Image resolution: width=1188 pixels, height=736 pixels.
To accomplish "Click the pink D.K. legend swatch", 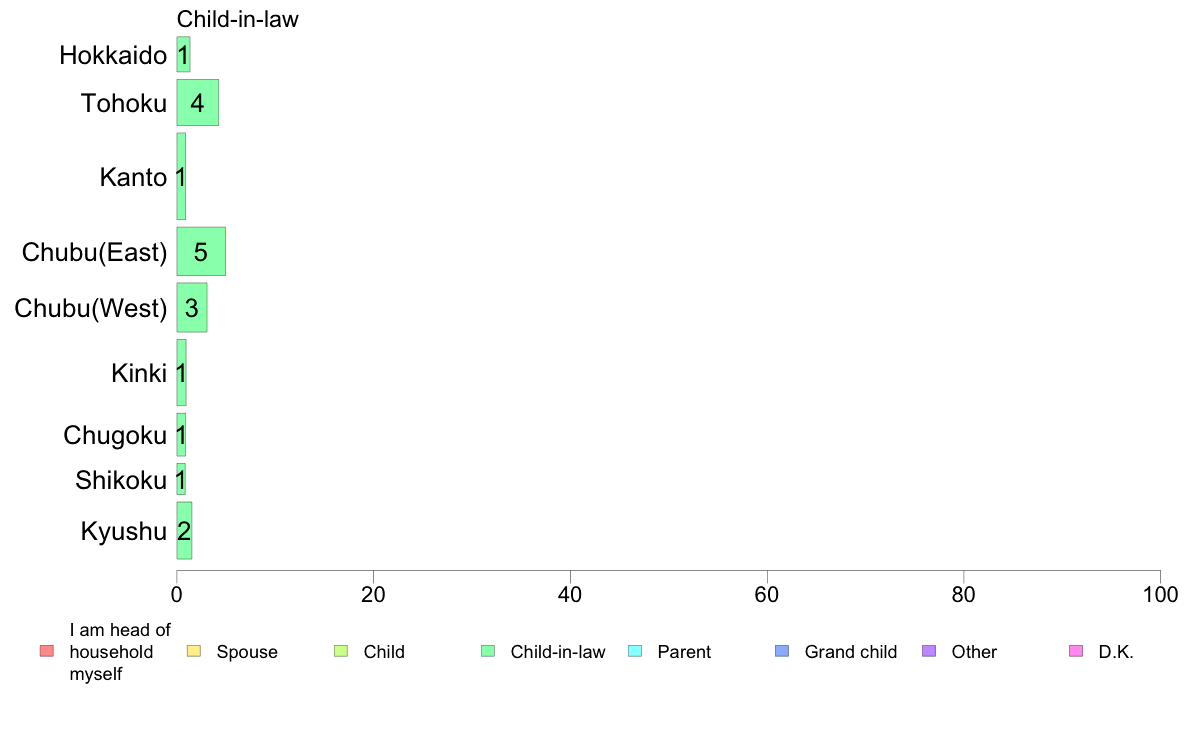I will point(1076,651).
